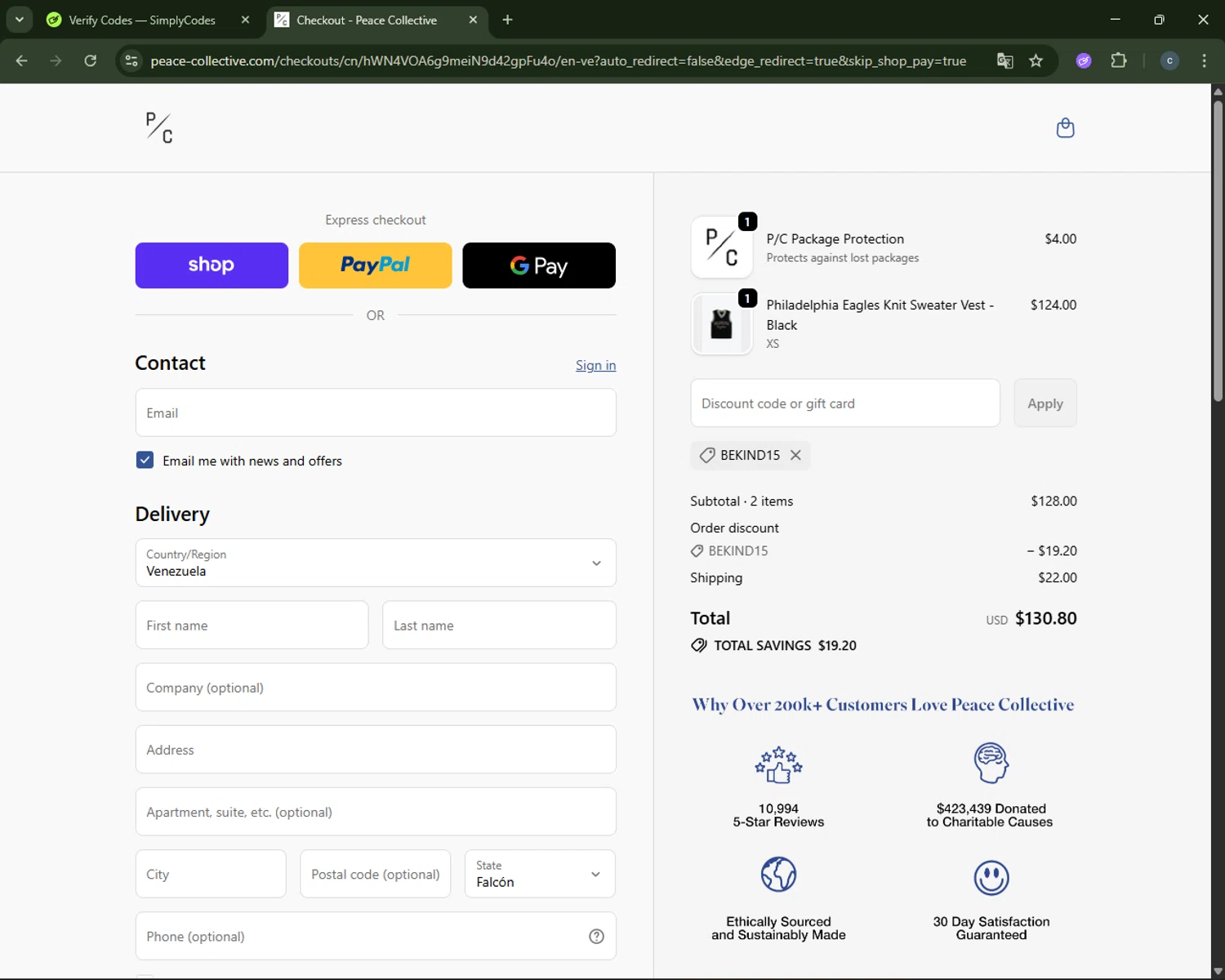1225x980 pixels.
Task: Open the browser translate page icon
Action: point(1005,61)
